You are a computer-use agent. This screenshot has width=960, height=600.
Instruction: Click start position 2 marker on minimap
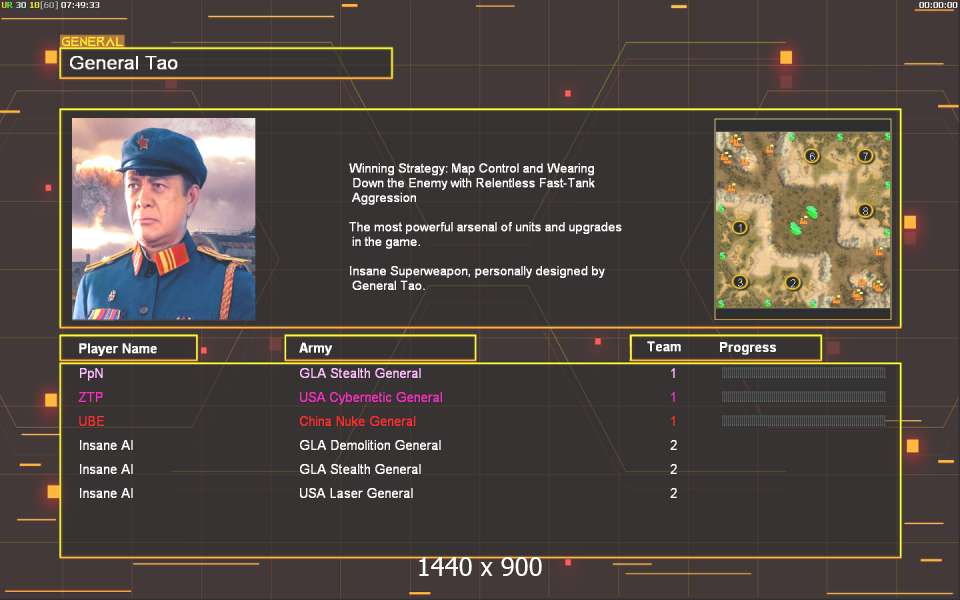[x=793, y=283]
